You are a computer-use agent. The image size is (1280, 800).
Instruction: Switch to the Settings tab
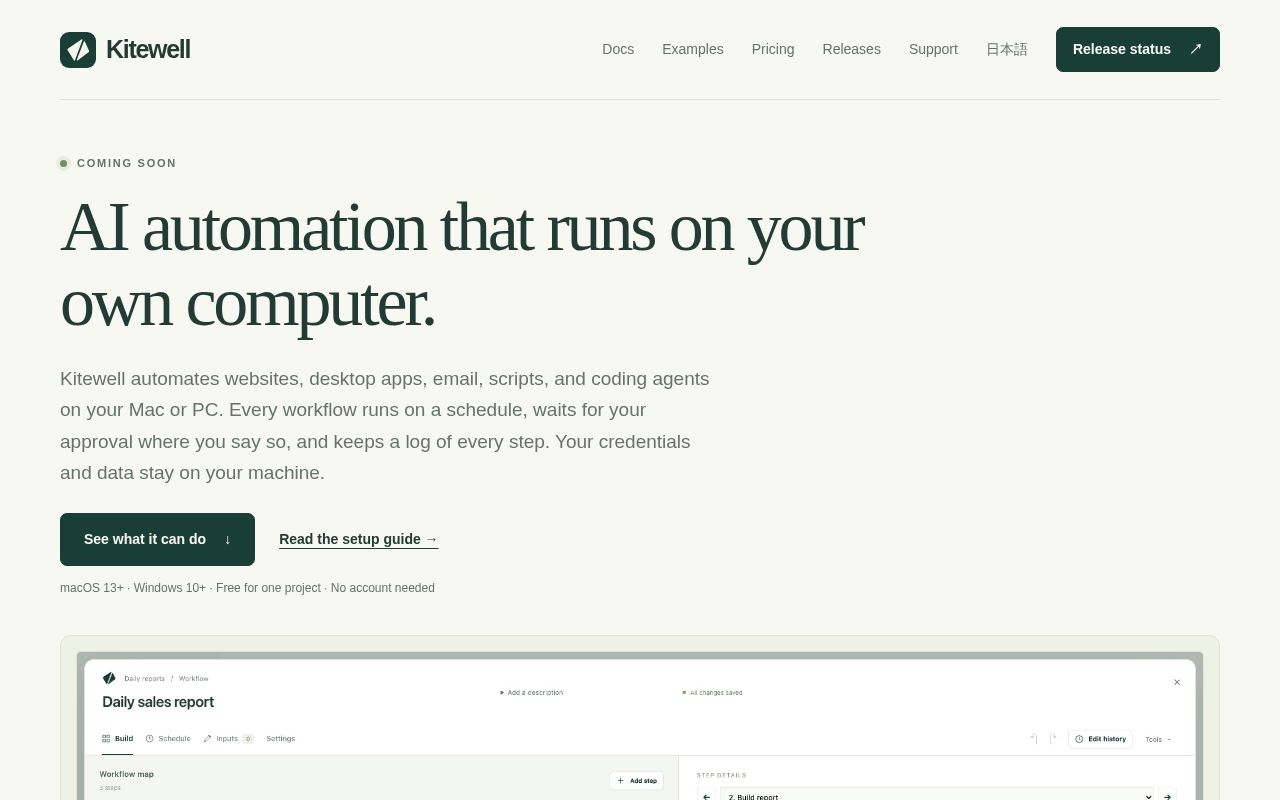pyautogui.click(x=281, y=739)
